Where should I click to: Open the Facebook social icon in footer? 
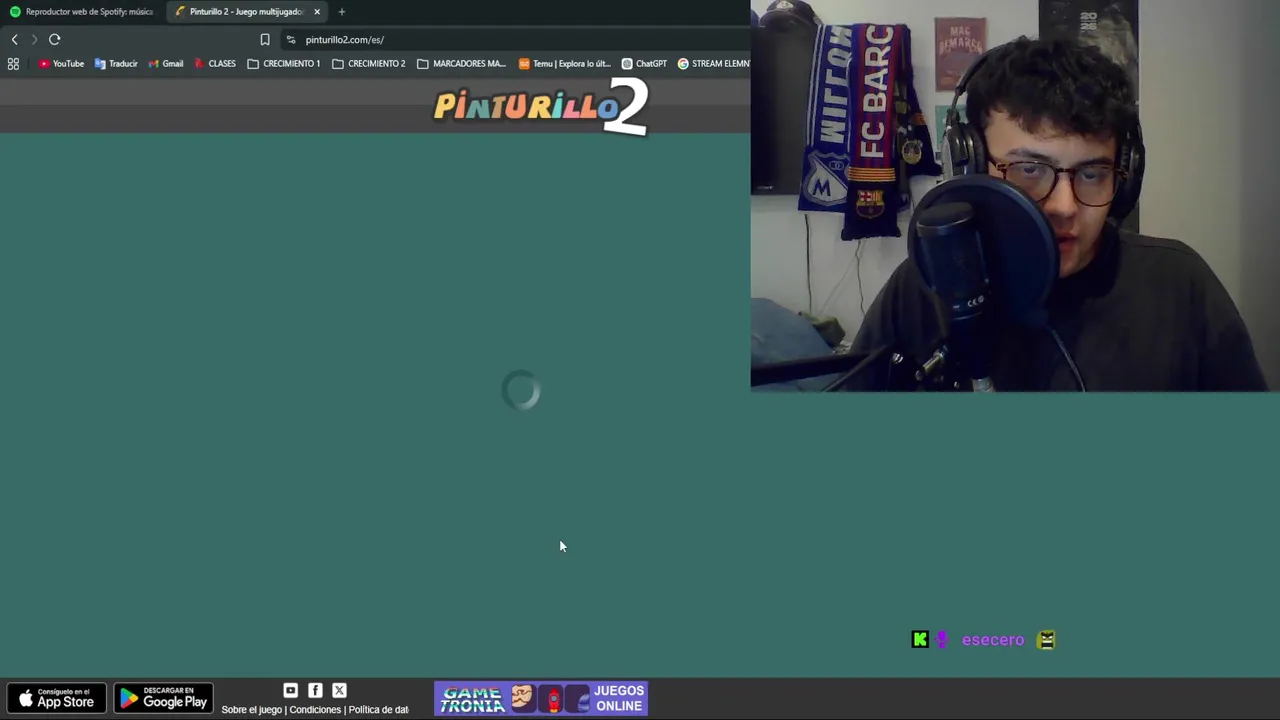[315, 690]
